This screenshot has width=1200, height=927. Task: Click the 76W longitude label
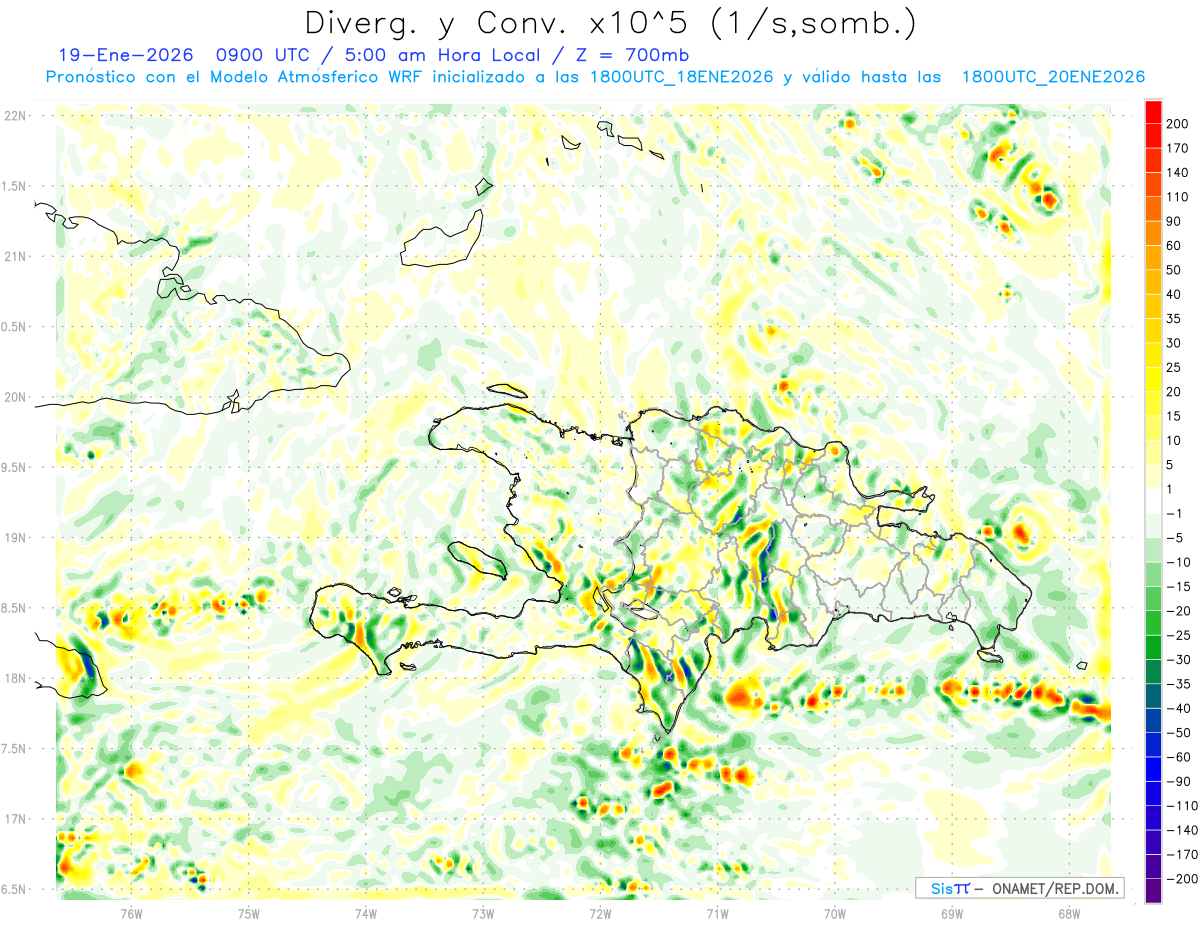point(131,912)
